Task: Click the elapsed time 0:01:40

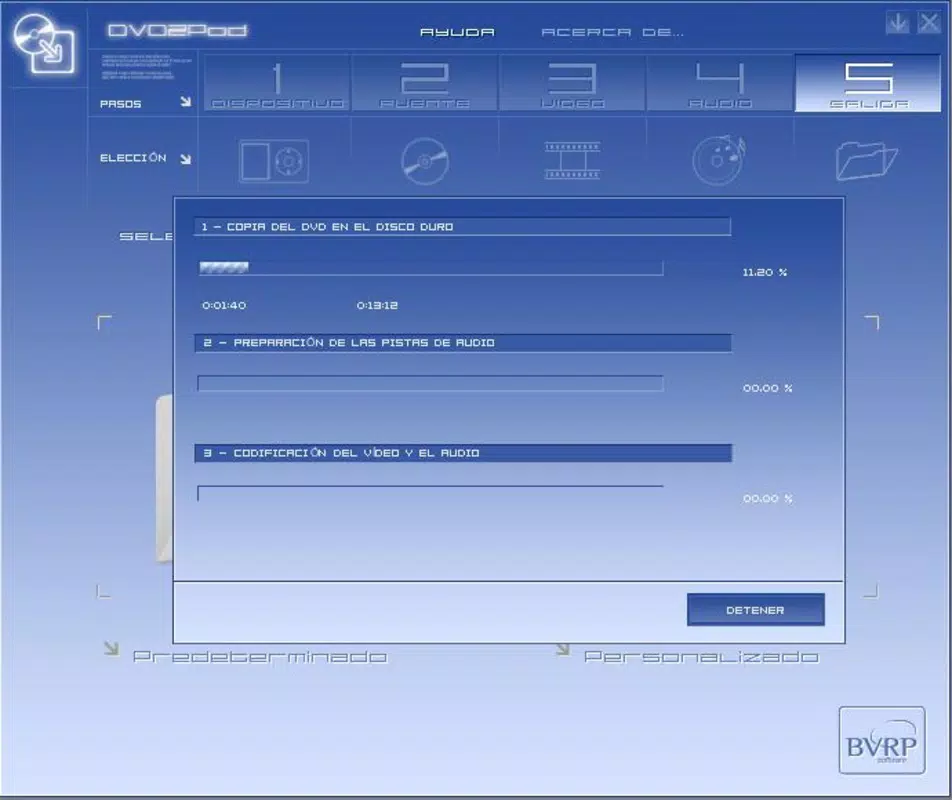Action: pos(224,305)
